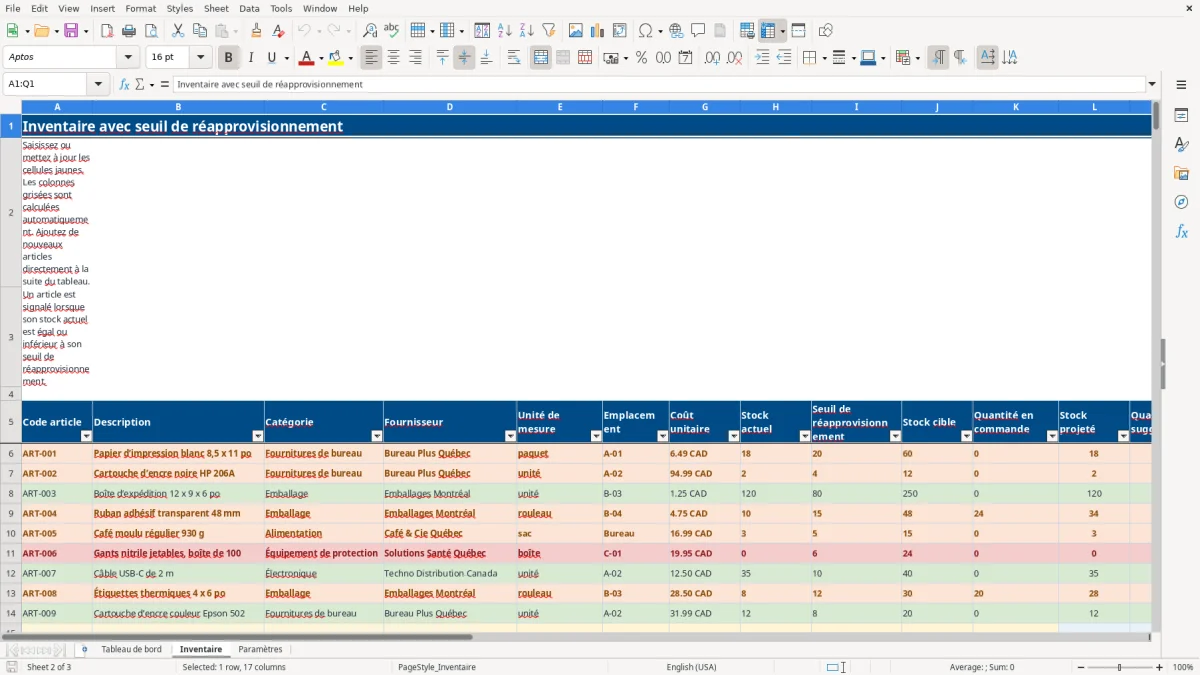Image resolution: width=1200 pixels, height=675 pixels.
Task: Toggle Wrap Text
Action: point(514,58)
